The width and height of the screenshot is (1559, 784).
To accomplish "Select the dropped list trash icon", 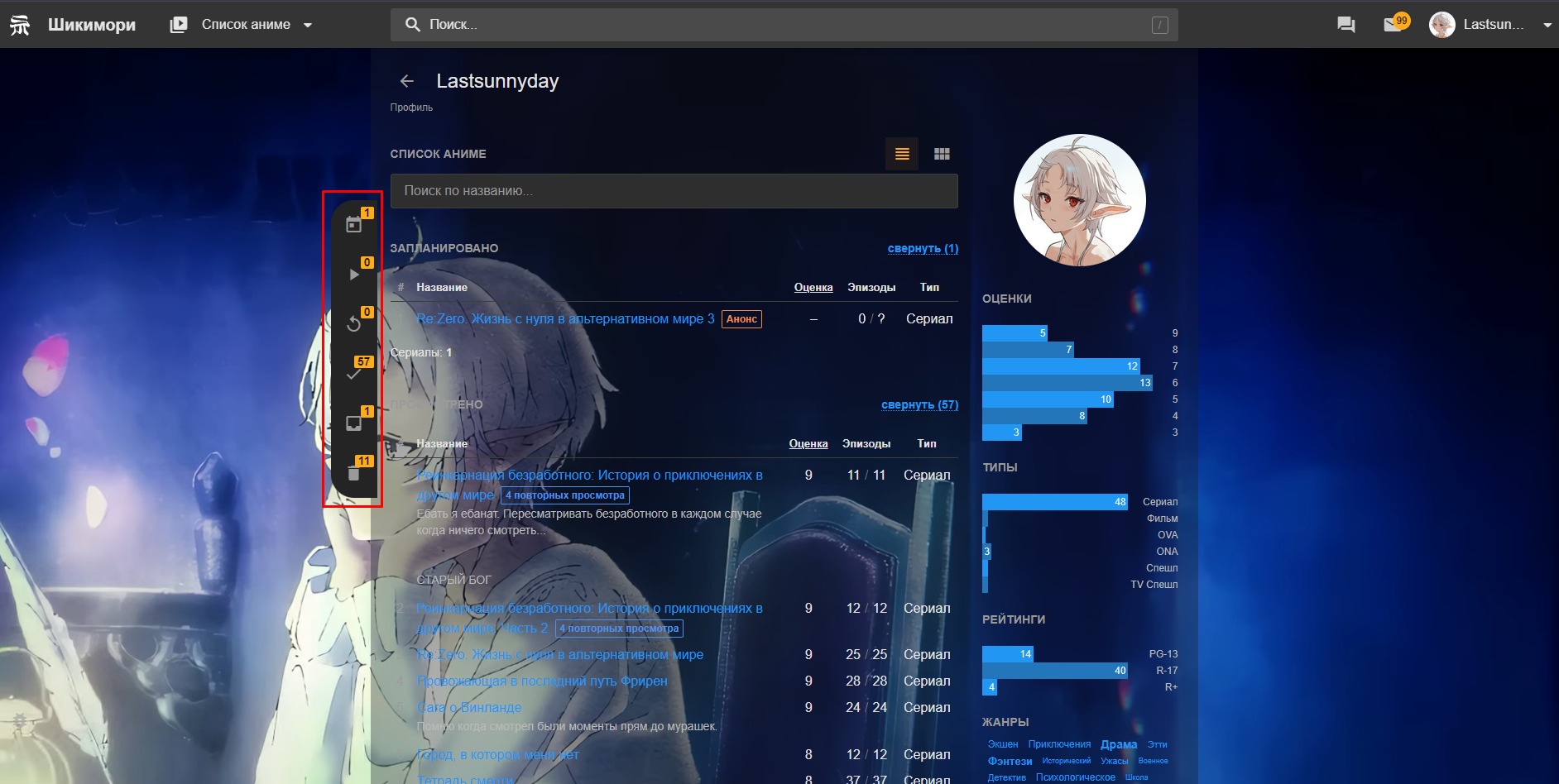I will coord(354,473).
